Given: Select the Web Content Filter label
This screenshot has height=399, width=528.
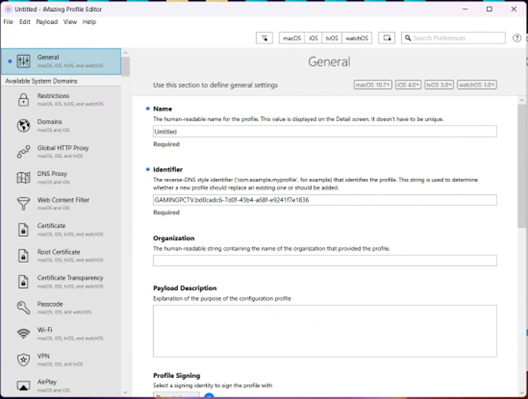Looking at the screenshot, I should [63, 200].
